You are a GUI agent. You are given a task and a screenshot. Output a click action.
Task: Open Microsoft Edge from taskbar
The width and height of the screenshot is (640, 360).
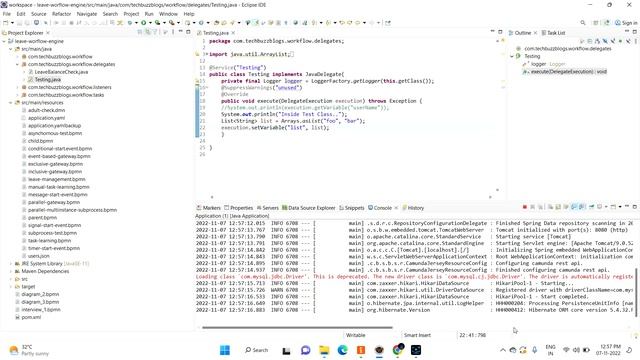click(x=342, y=350)
